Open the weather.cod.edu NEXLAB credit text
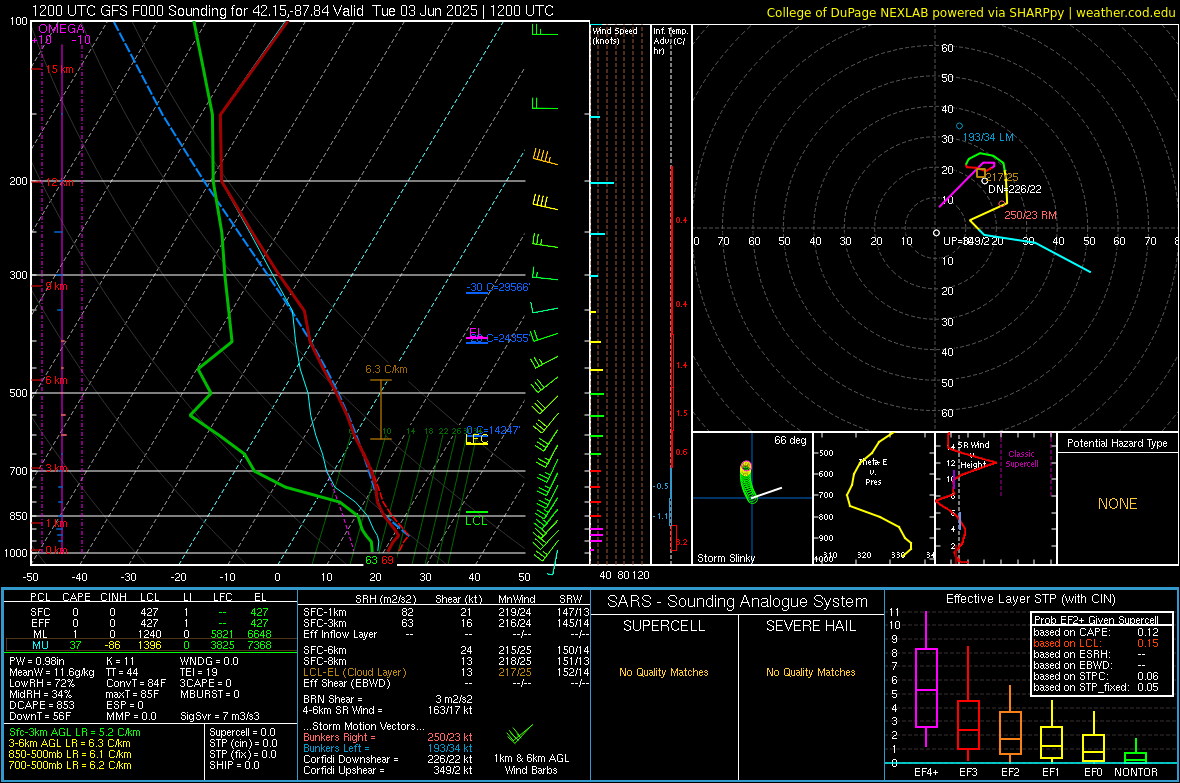The height and width of the screenshot is (783, 1180). 970,12
